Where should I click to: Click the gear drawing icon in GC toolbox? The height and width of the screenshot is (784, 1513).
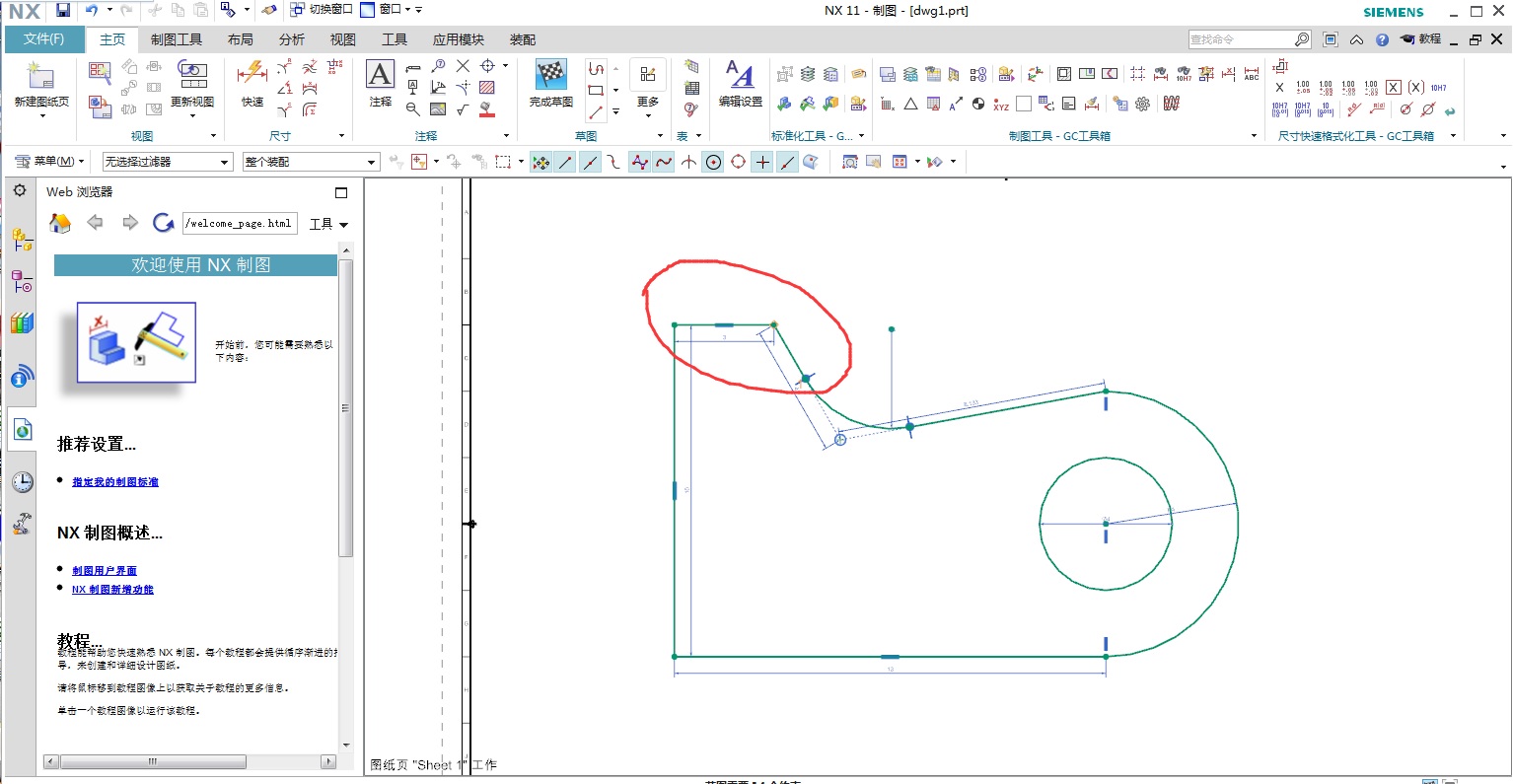point(1143,104)
